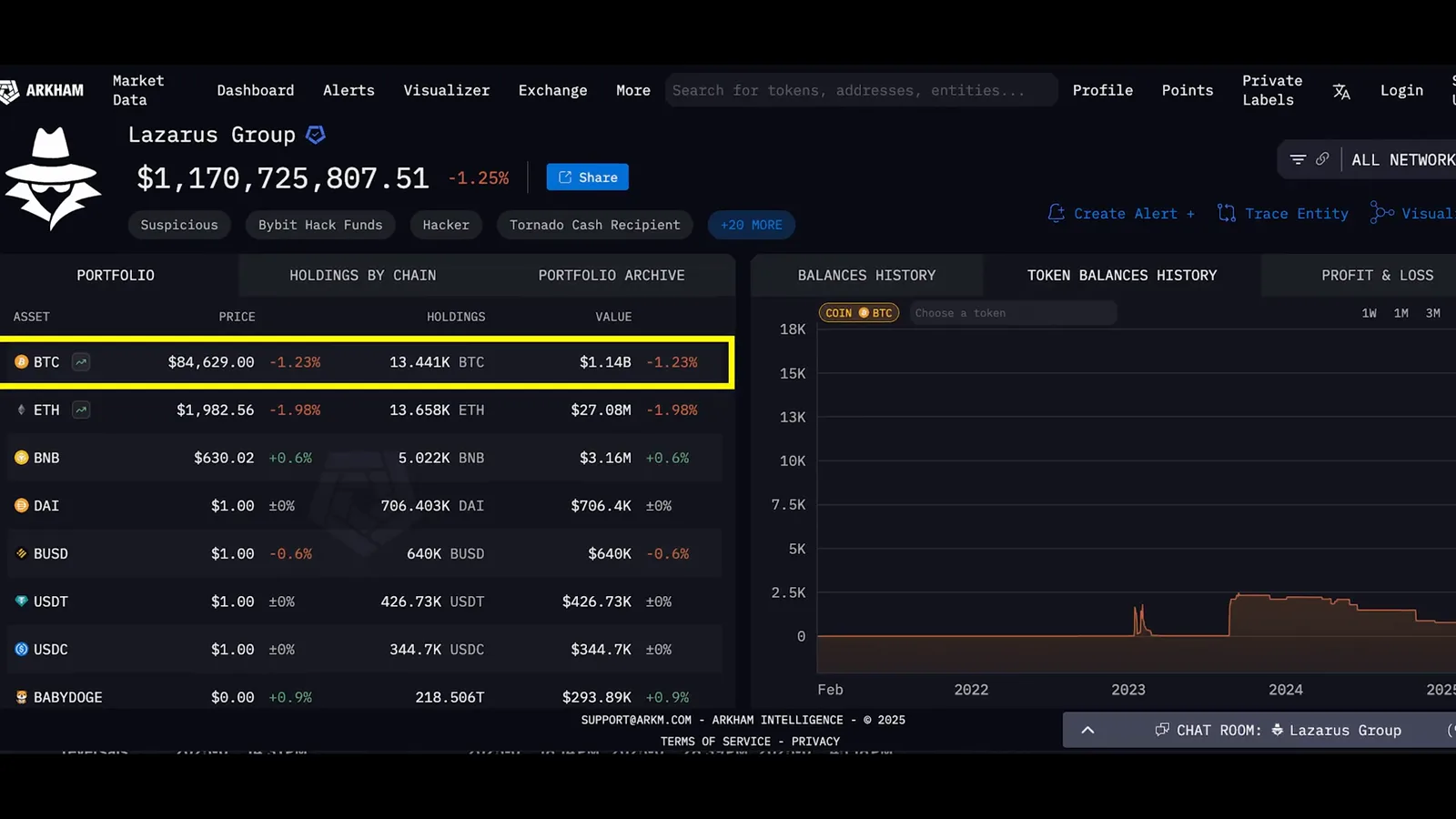Viewport: 1456px width, 819px height.
Task: Click the USDC coin icon
Action: 22,650
